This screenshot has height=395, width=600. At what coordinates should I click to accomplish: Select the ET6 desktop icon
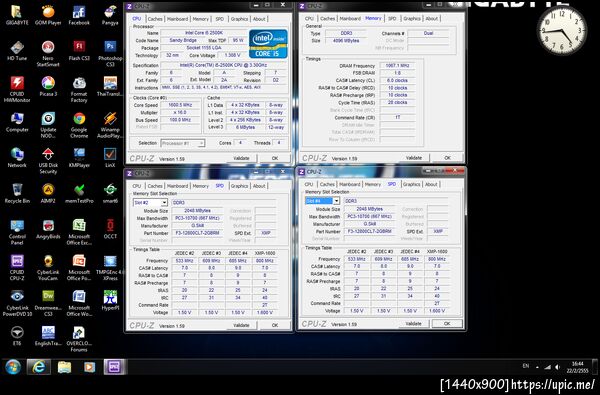[x=16, y=336]
